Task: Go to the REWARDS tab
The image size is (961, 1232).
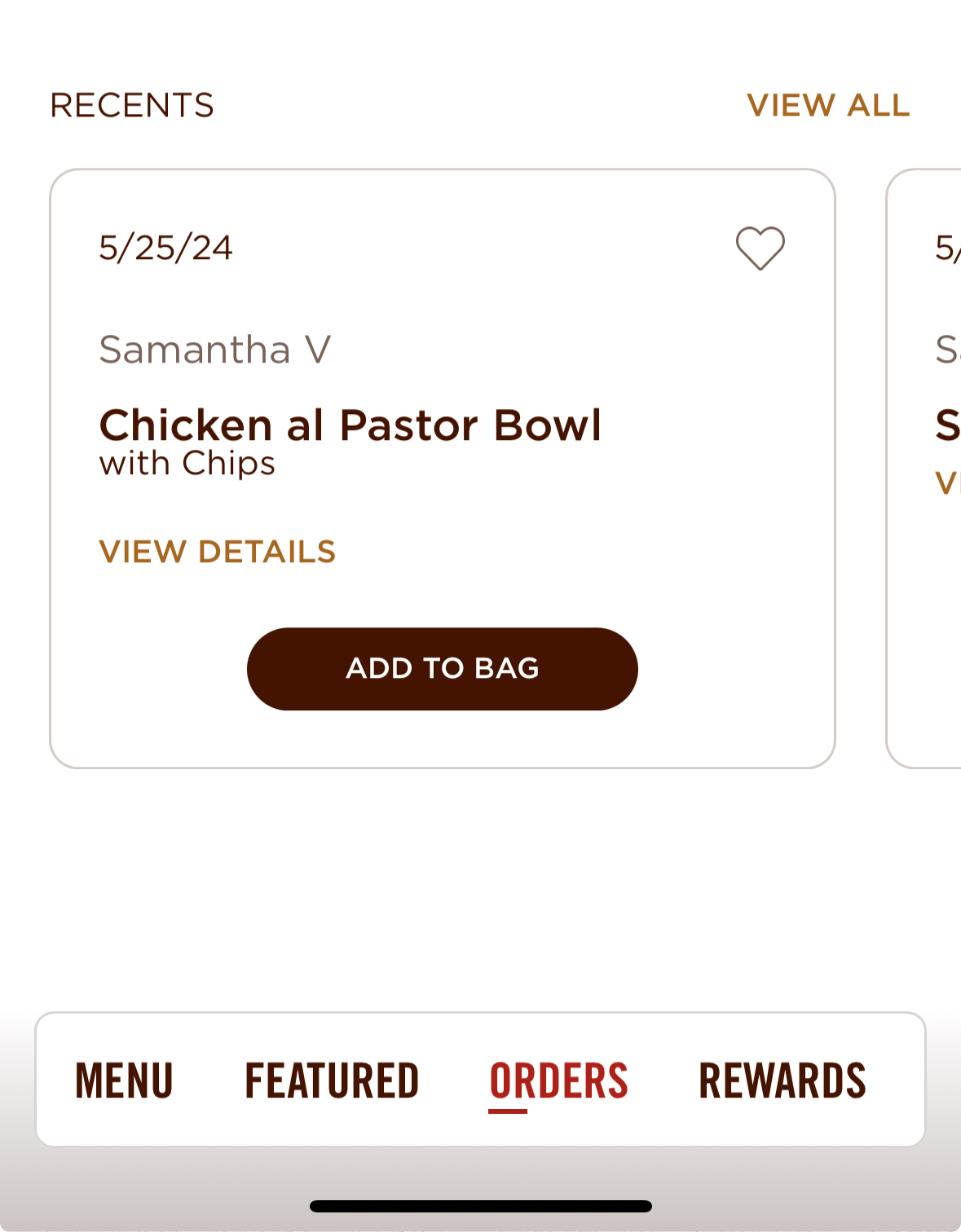Action: (782, 1080)
